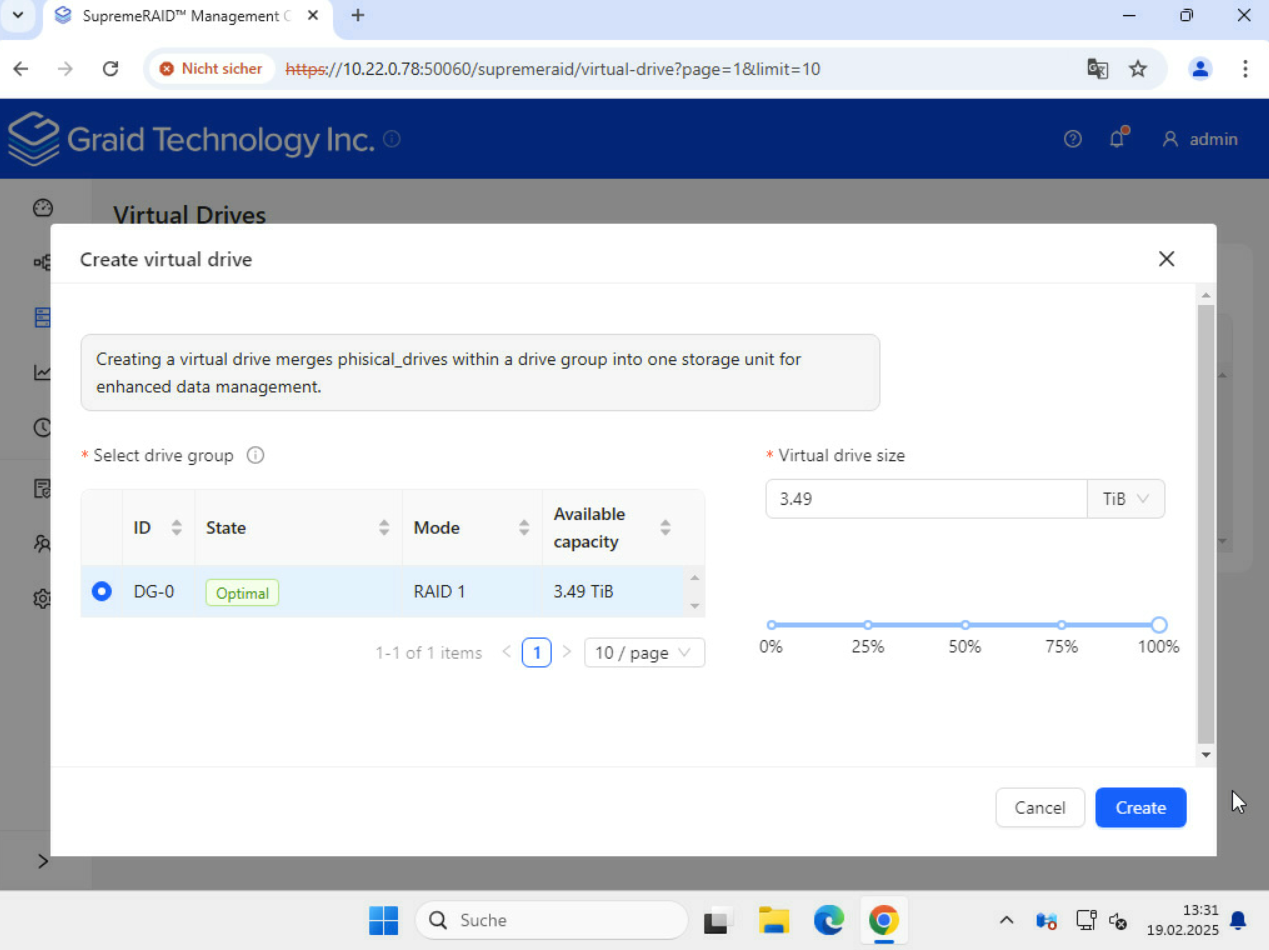Viewport: 1269px width, 950px height.
Task: Click the Optimal state tag
Action: 242,593
